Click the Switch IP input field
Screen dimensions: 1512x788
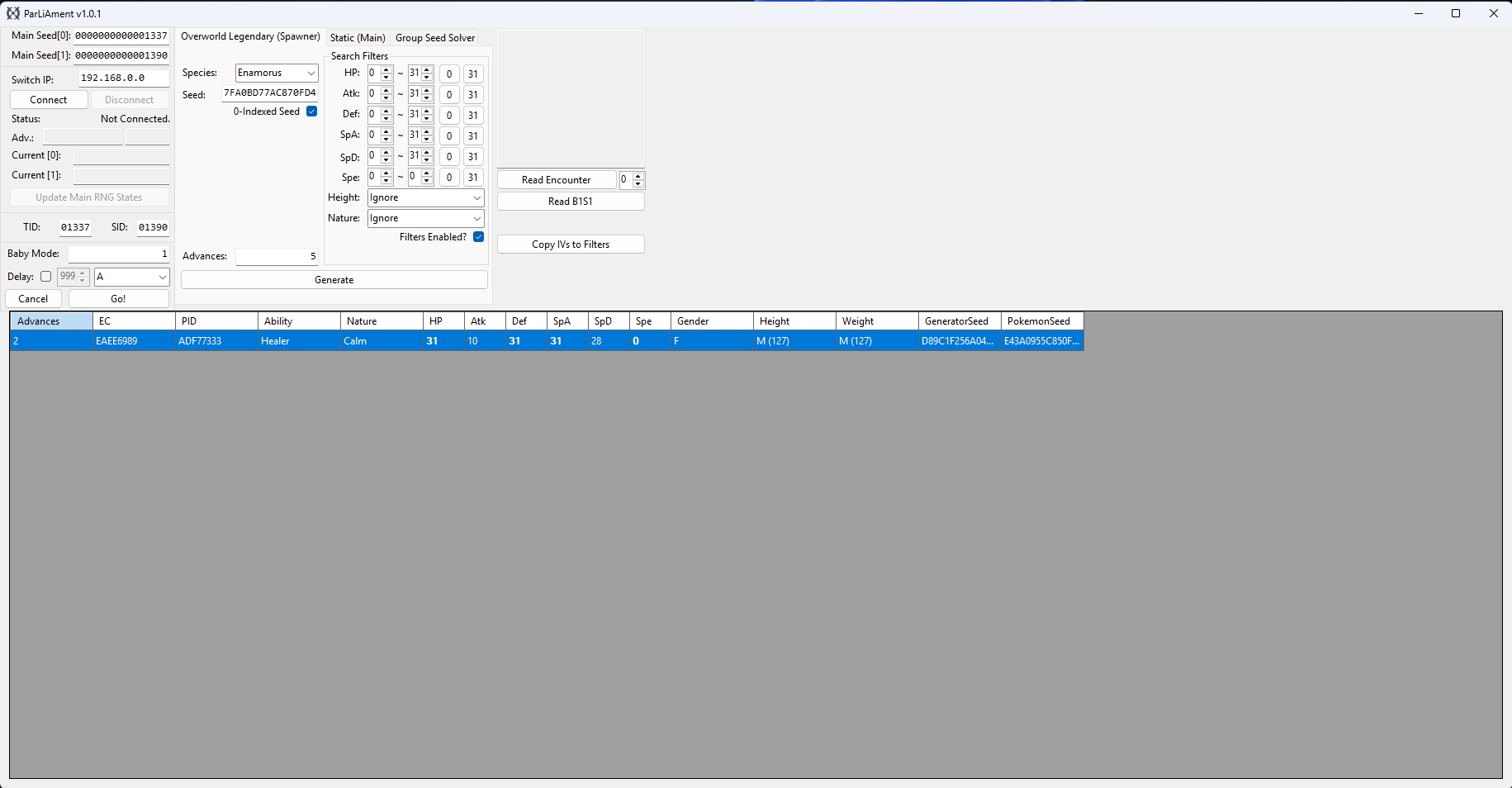pyautogui.click(x=124, y=78)
